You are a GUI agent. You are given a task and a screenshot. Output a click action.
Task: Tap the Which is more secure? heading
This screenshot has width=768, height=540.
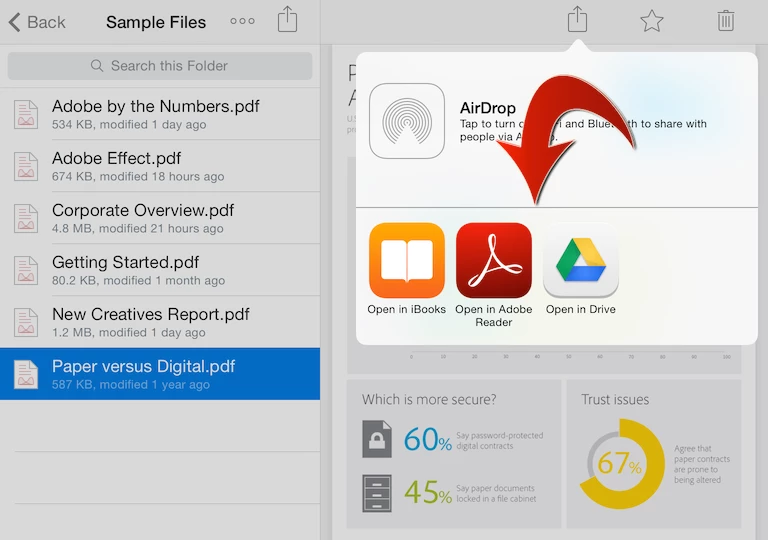click(x=429, y=399)
